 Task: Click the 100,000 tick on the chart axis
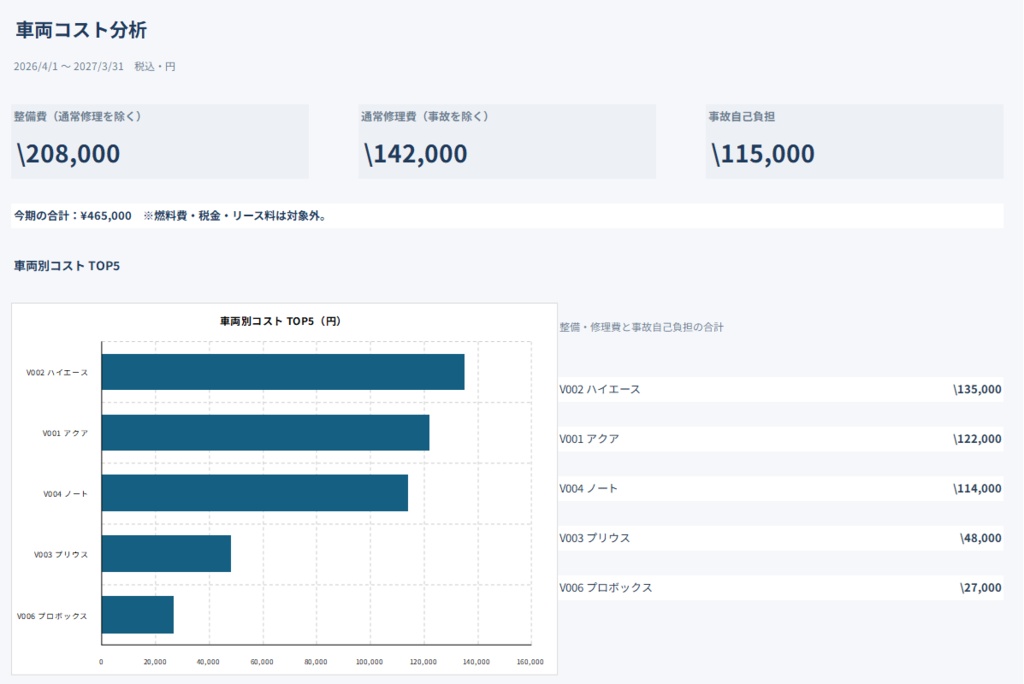click(x=370, y=662)
